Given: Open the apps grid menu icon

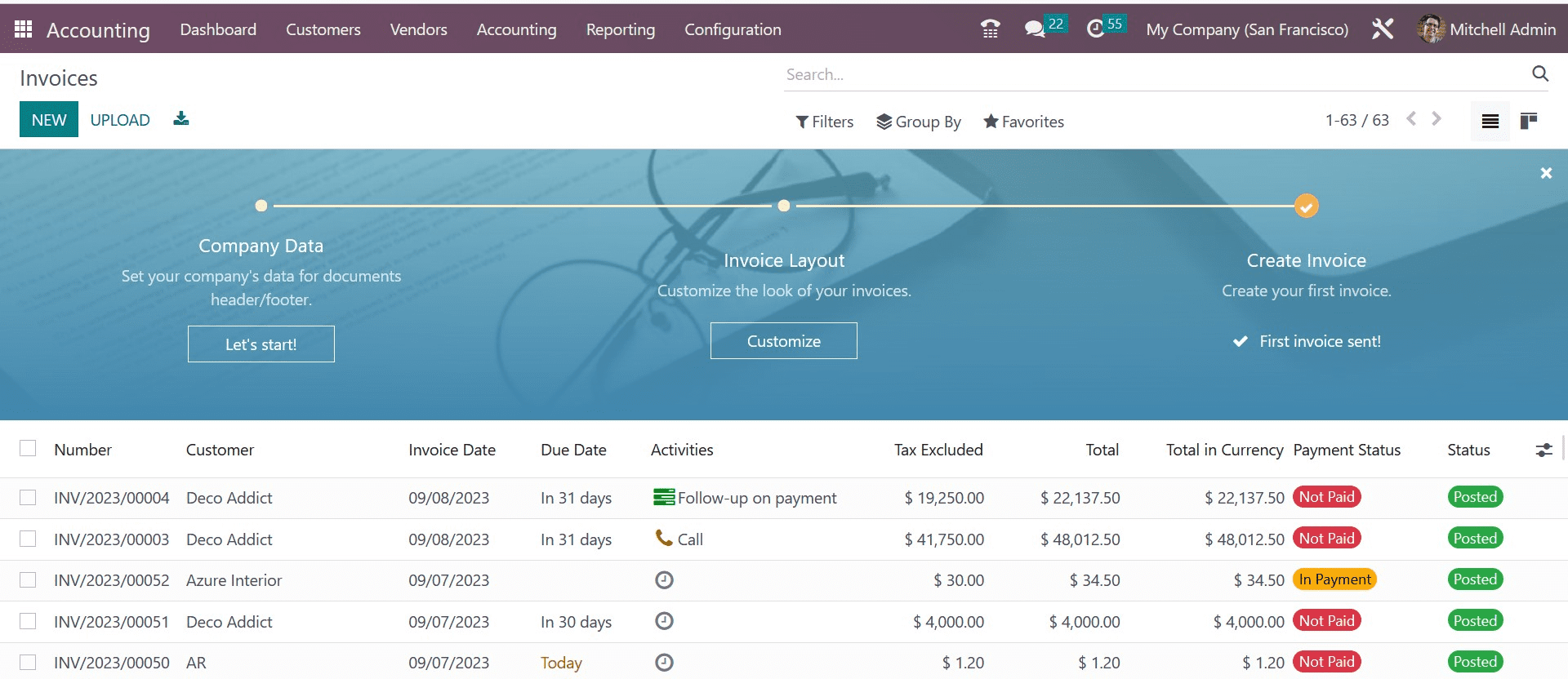Looking at the screenshot, I should (23, 29).
